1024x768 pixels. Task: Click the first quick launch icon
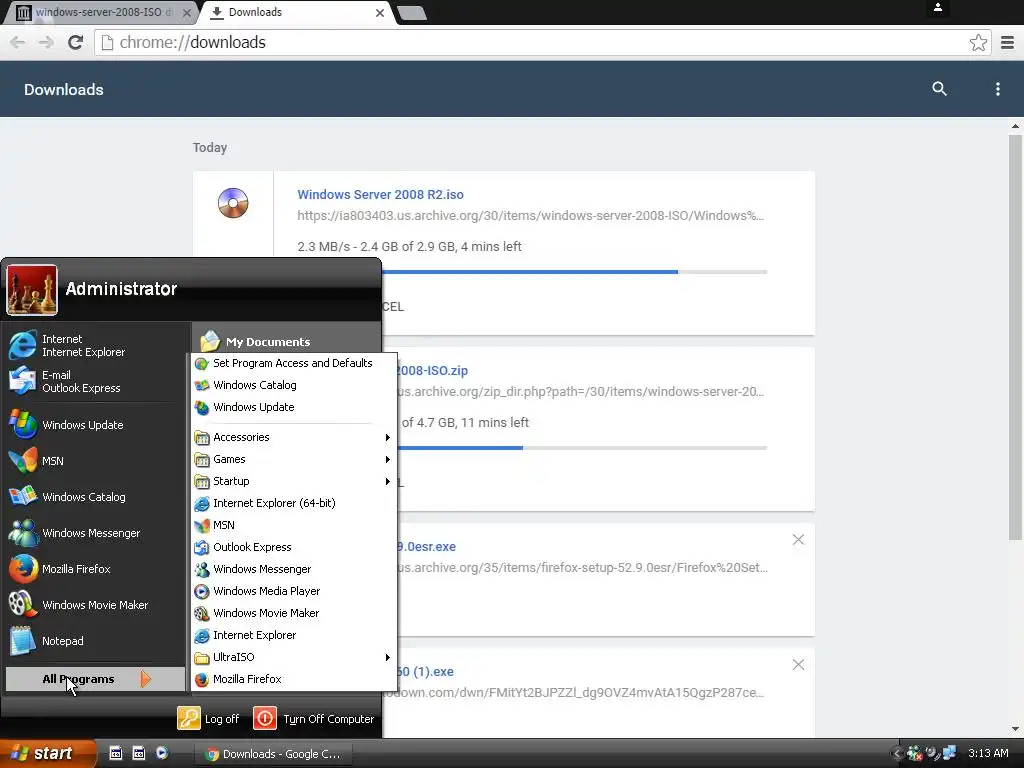[x=115, y=753]
